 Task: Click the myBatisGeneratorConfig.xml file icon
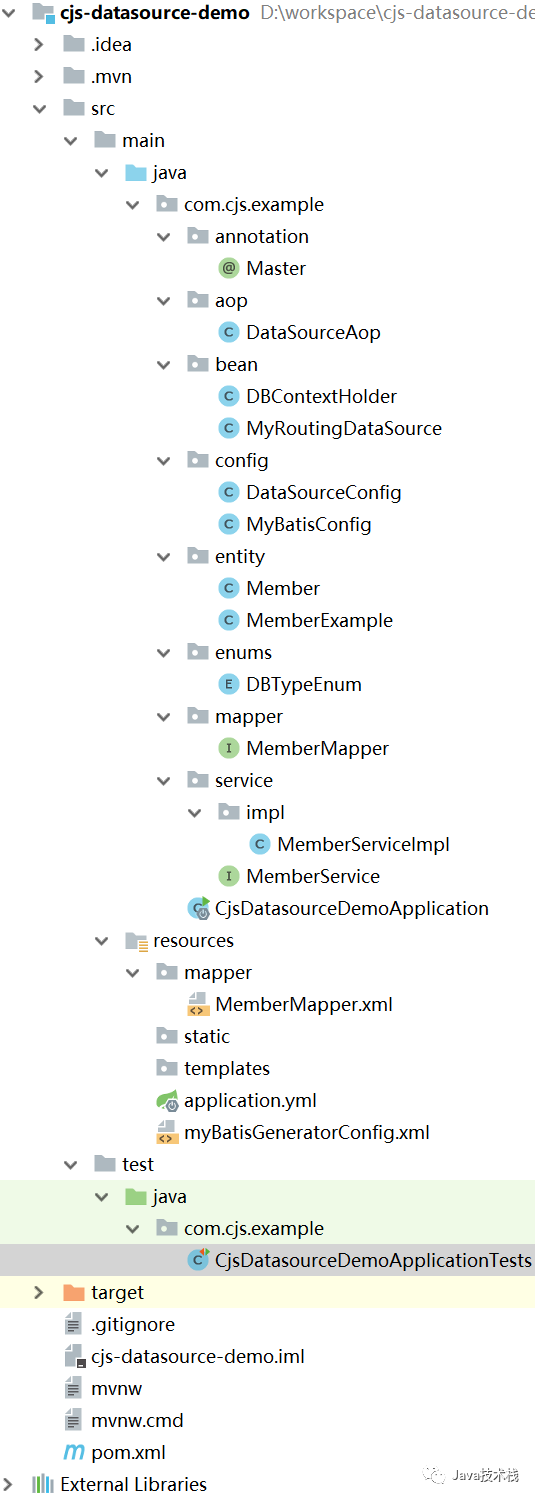(167, 1132)
